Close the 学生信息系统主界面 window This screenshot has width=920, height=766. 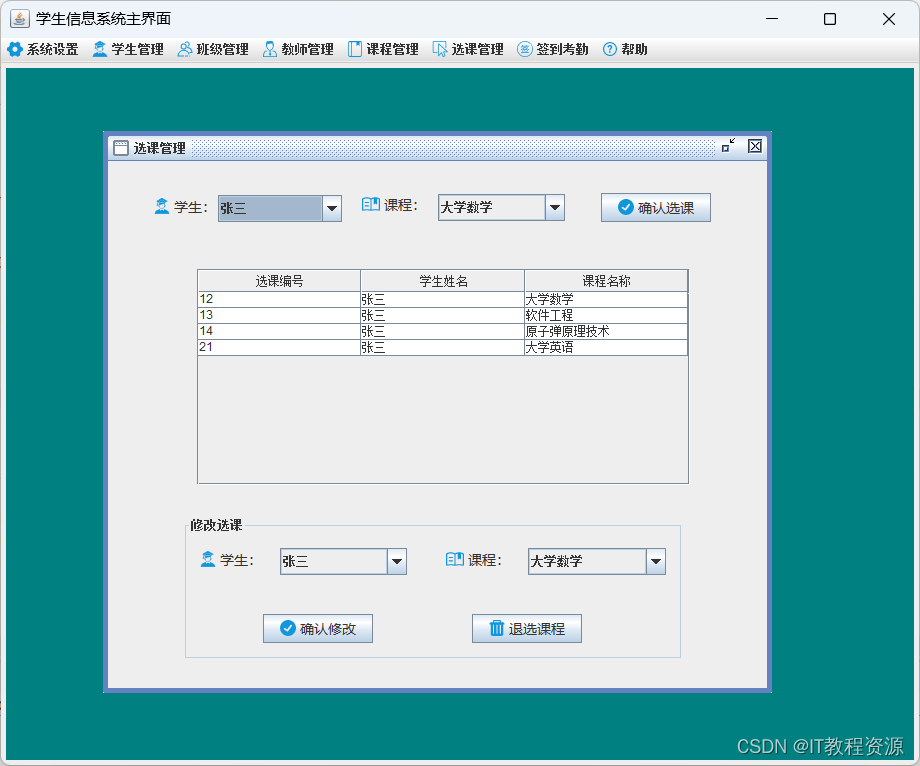coord(888,19)
